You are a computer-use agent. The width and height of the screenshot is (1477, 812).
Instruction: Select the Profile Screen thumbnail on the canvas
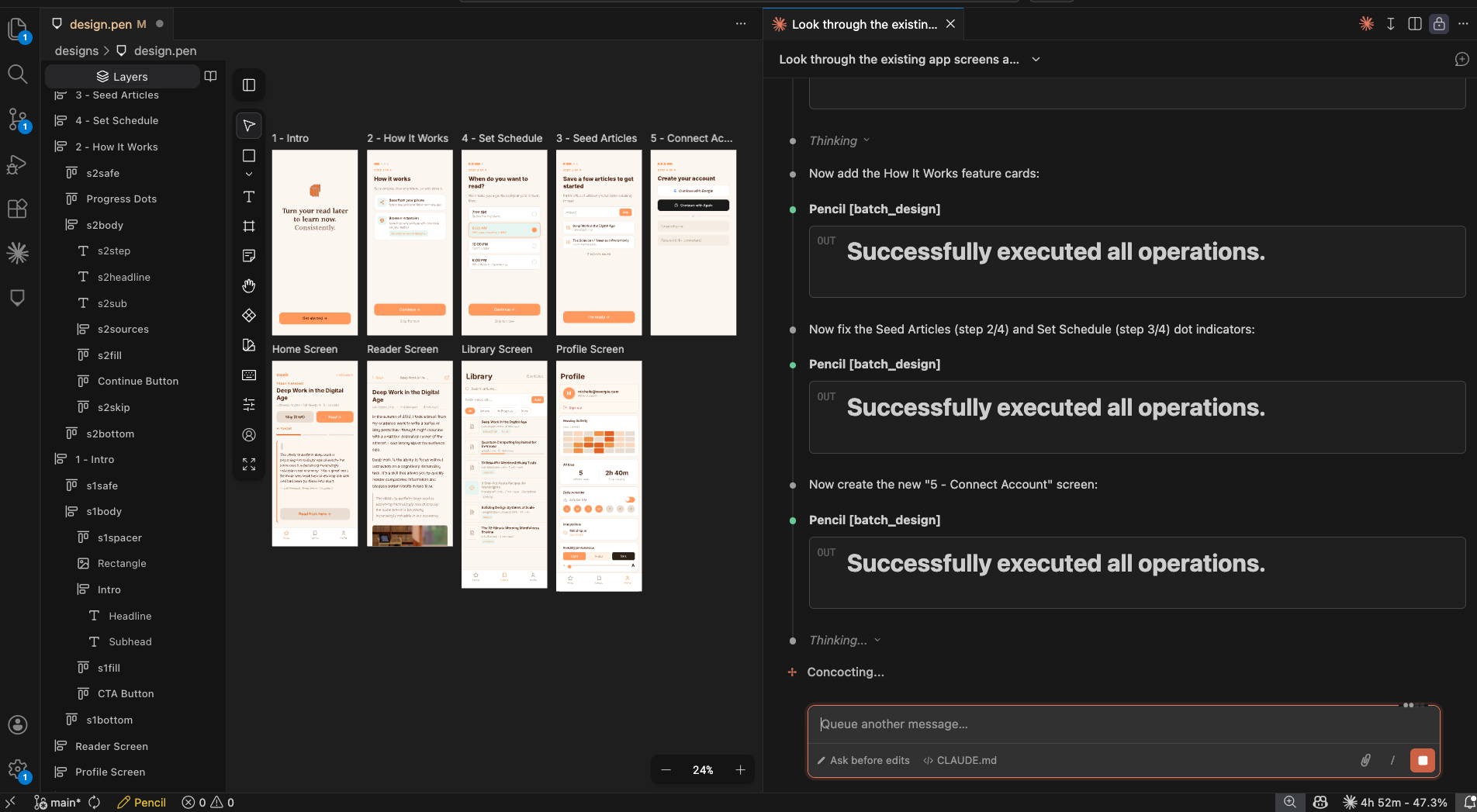click(599, 476)
